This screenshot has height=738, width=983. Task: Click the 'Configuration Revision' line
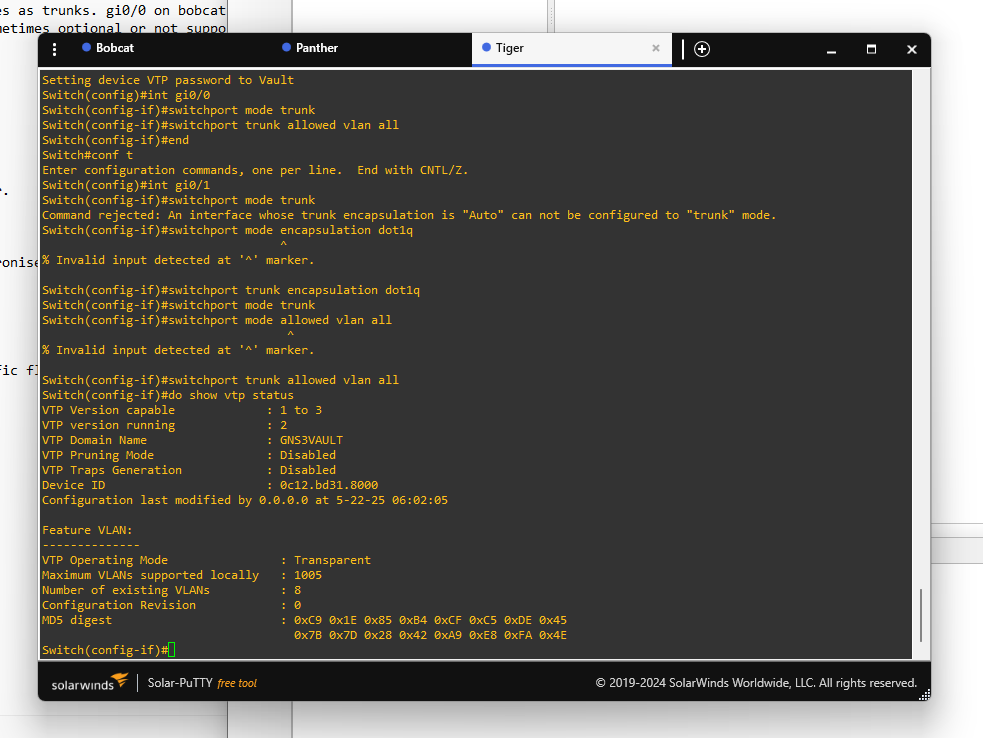171,605
